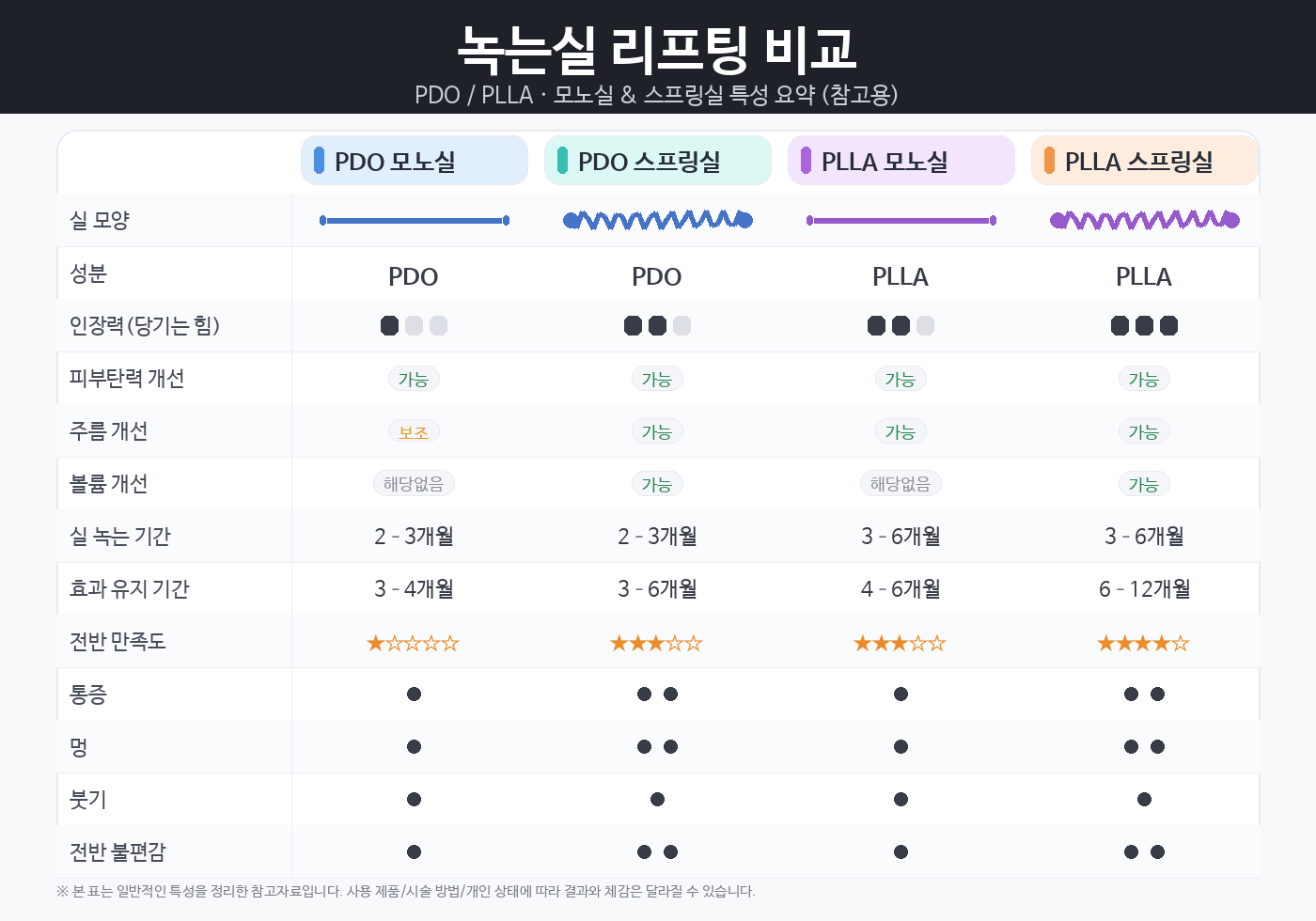The height and width of the screenshot is (921, 1316).
Task: Select the PLLA 스프링실 column header
Action: click(1144, 161)
